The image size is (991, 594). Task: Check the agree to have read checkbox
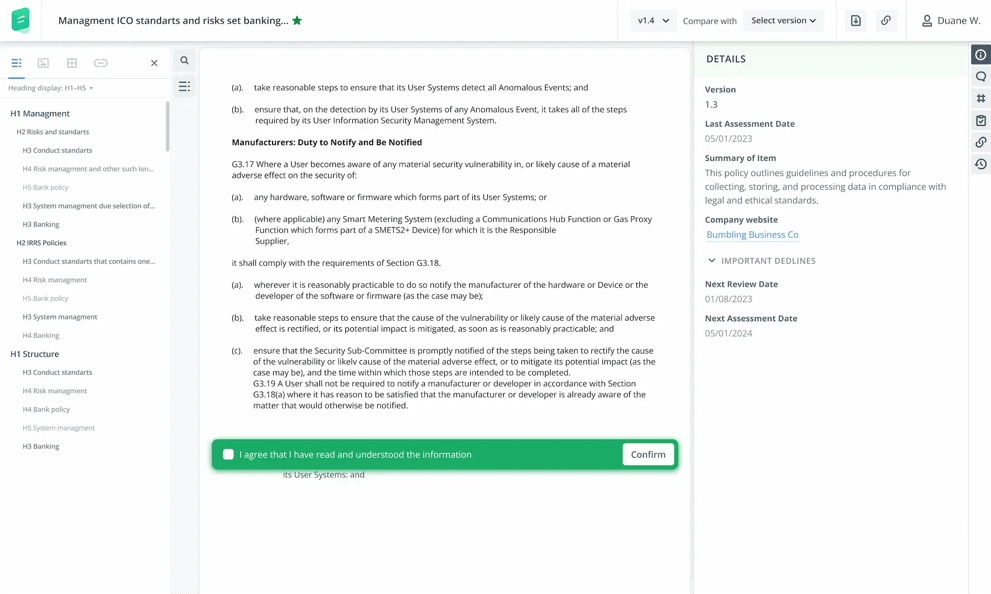(228, 454)
